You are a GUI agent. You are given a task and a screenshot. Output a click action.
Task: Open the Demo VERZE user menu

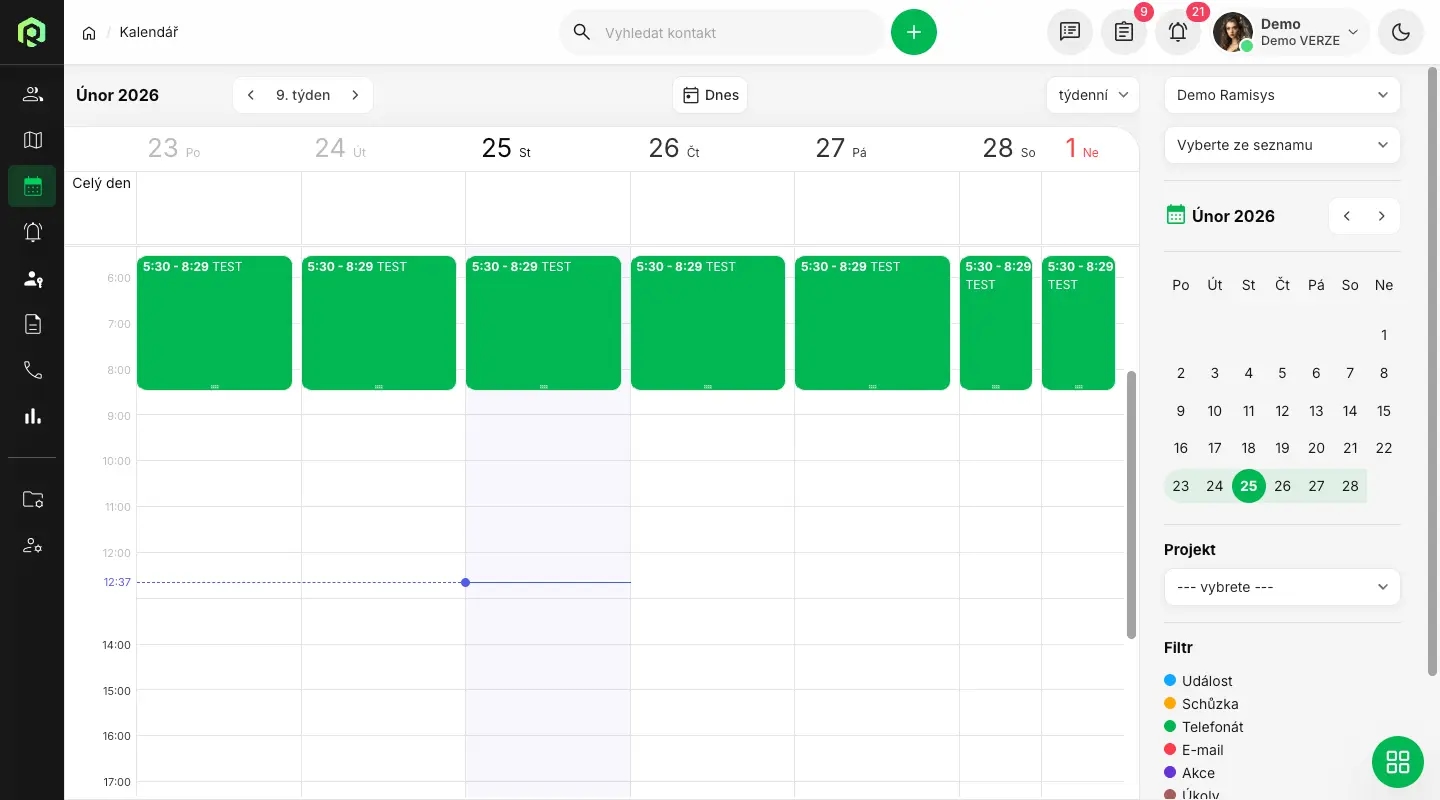(x=1290, y=32)
